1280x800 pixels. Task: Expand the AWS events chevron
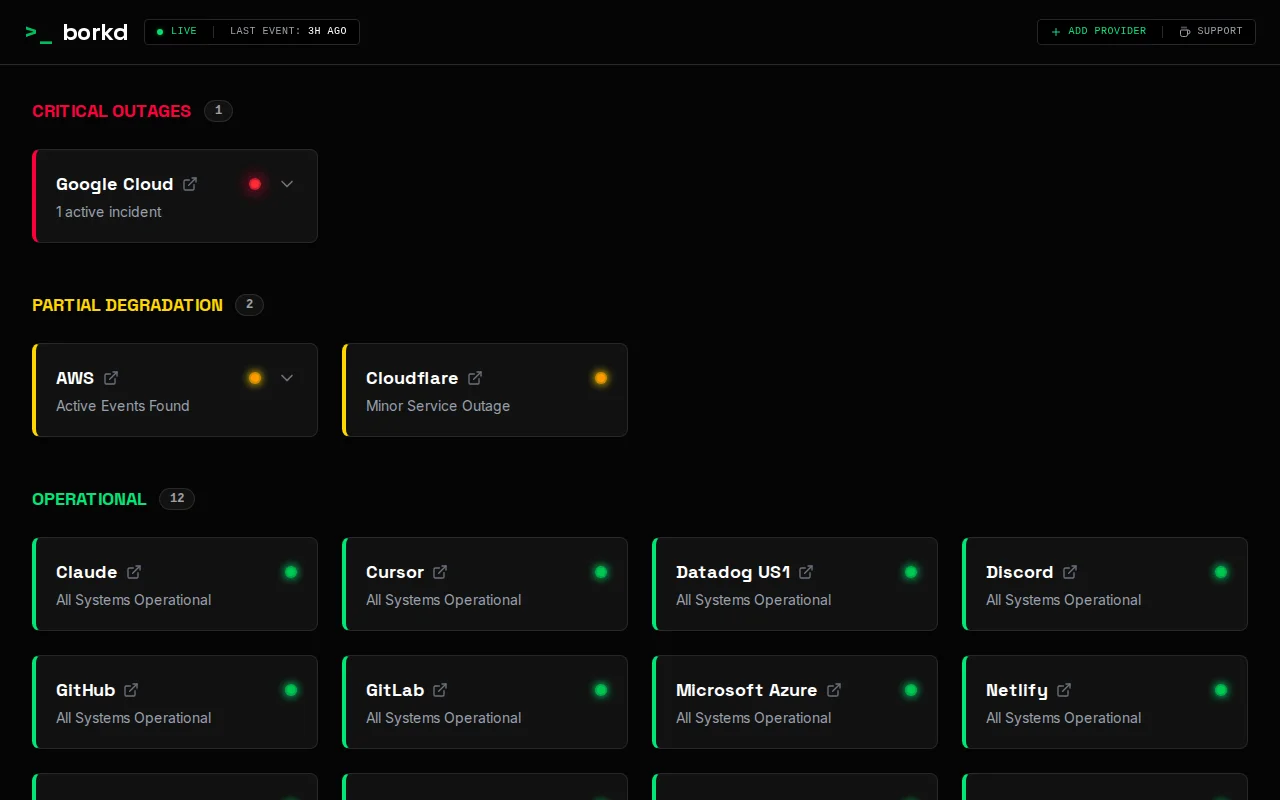click(287, 378)
